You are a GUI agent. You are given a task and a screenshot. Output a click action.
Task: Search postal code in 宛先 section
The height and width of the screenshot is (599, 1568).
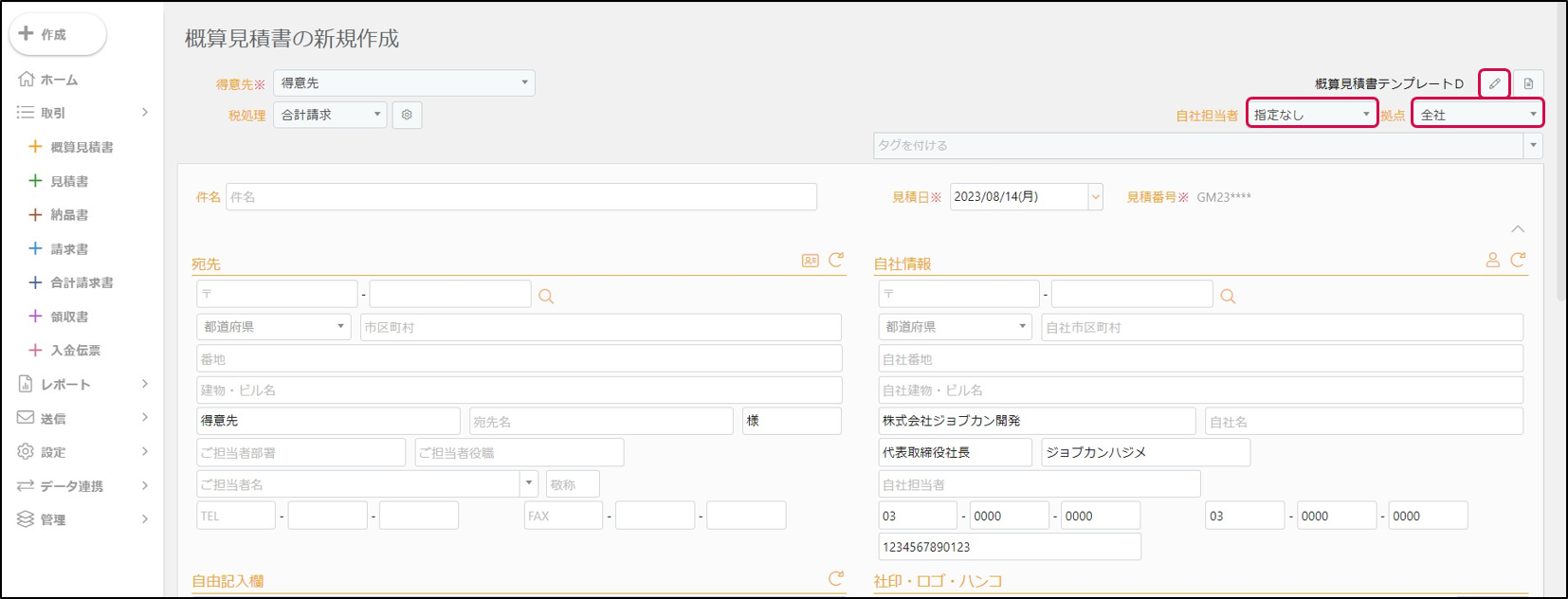pos(546,297)
